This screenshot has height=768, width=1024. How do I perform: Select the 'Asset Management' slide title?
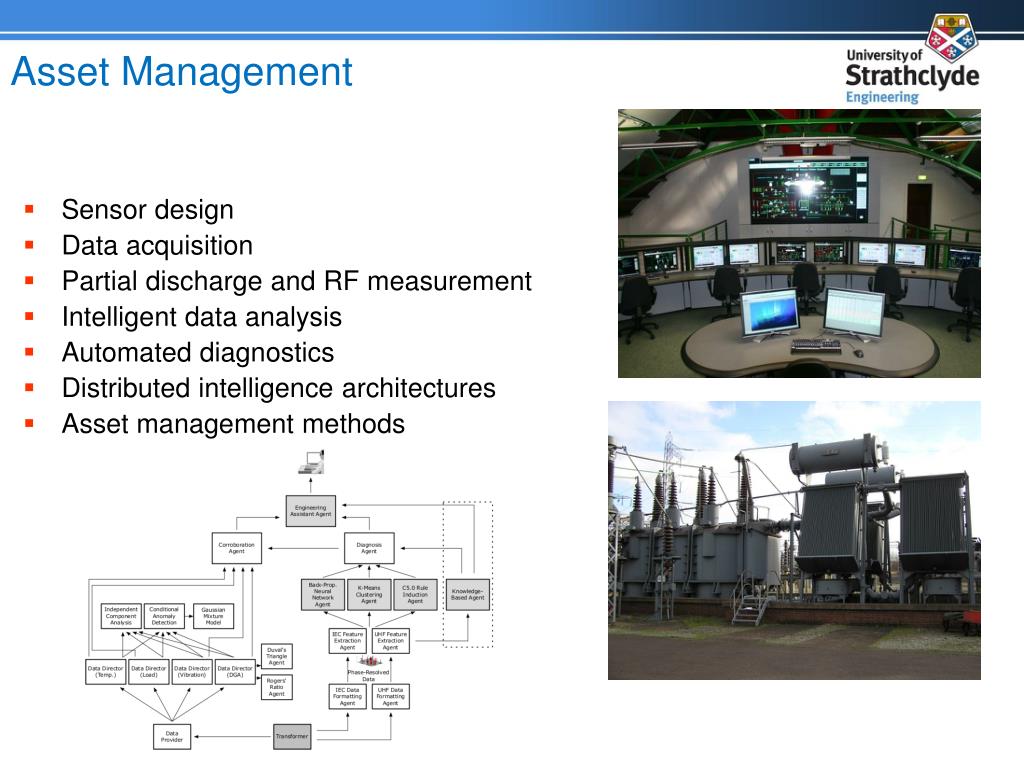182,71
